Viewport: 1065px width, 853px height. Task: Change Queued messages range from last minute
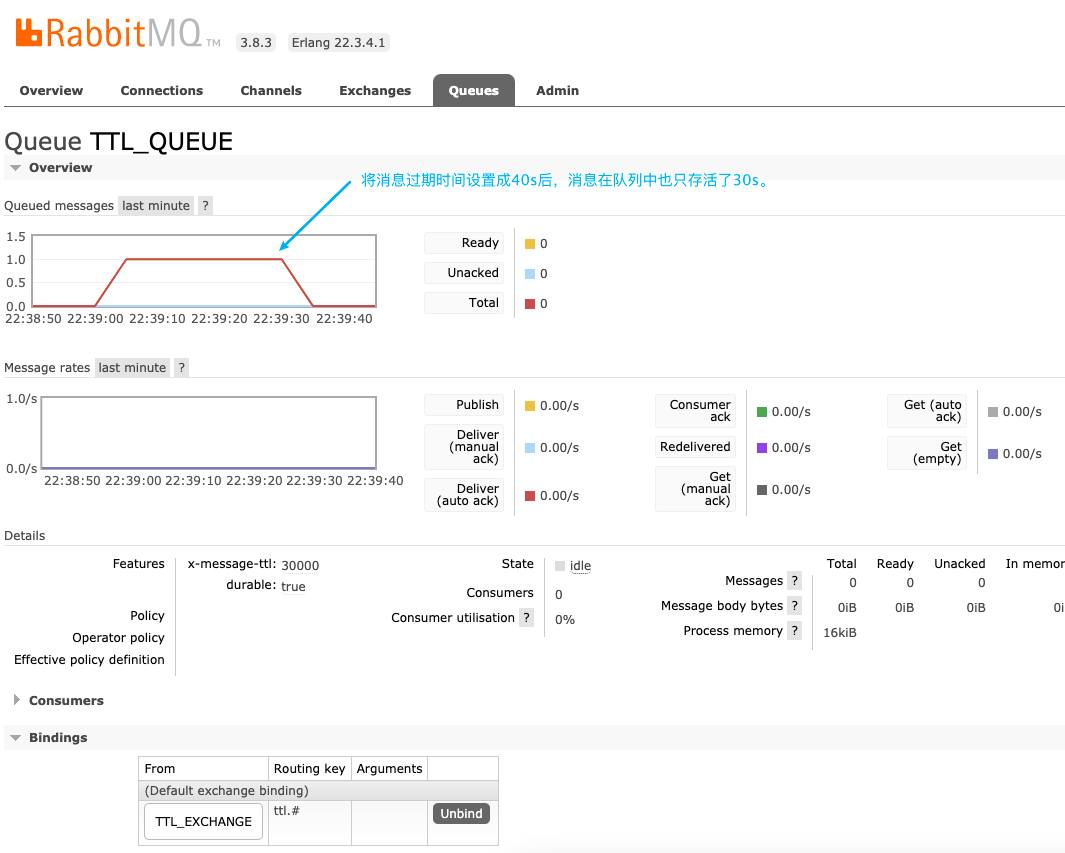click(156, 206)
